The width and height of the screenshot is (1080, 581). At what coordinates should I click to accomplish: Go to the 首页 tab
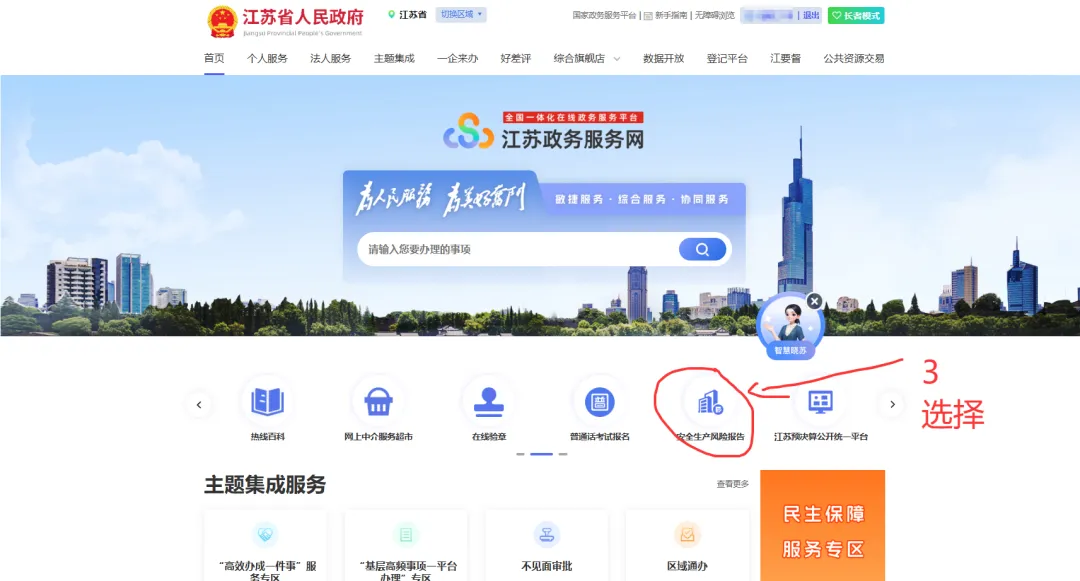click(x=214, y=59)
